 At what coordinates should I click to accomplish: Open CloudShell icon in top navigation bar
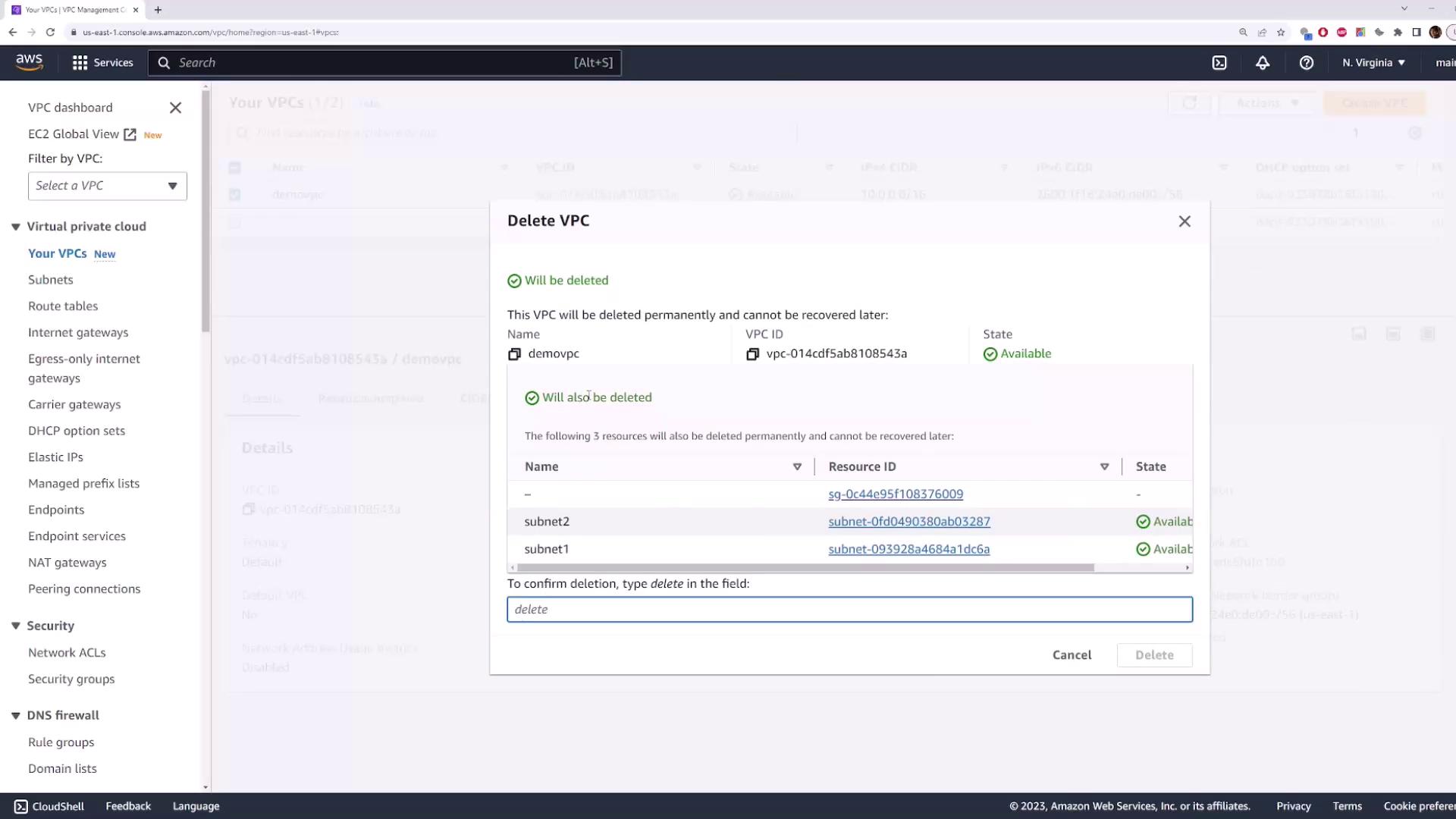[1219, 63]
